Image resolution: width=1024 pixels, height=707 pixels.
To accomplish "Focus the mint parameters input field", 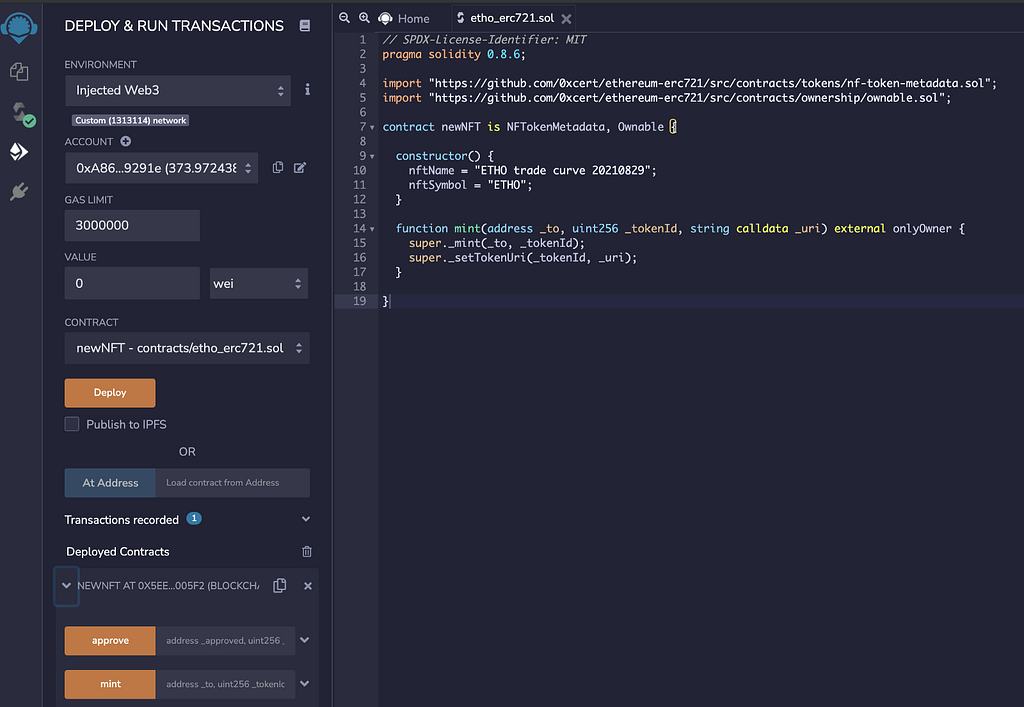I will [x=225, y=684].
